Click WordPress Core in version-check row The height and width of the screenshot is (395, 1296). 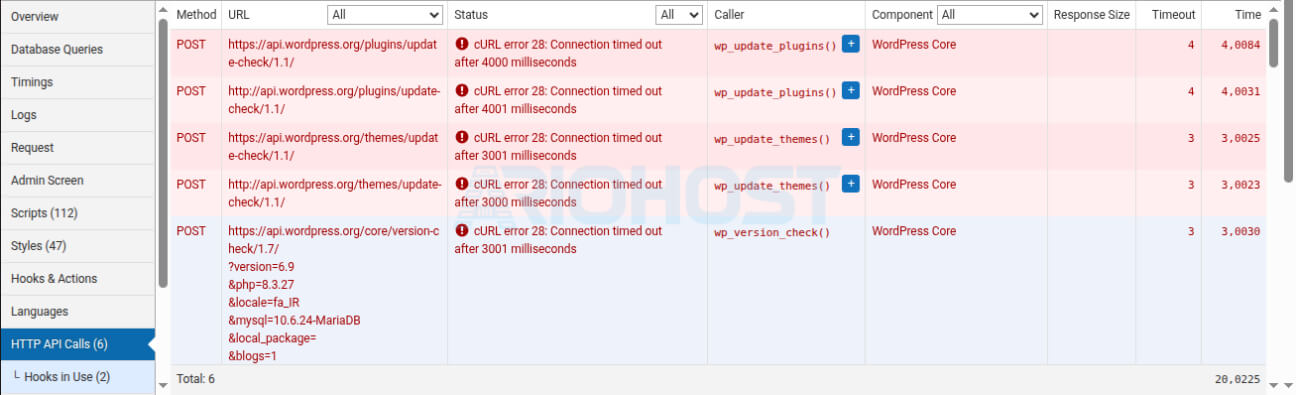pyautogui.click(x=914, y=231)
